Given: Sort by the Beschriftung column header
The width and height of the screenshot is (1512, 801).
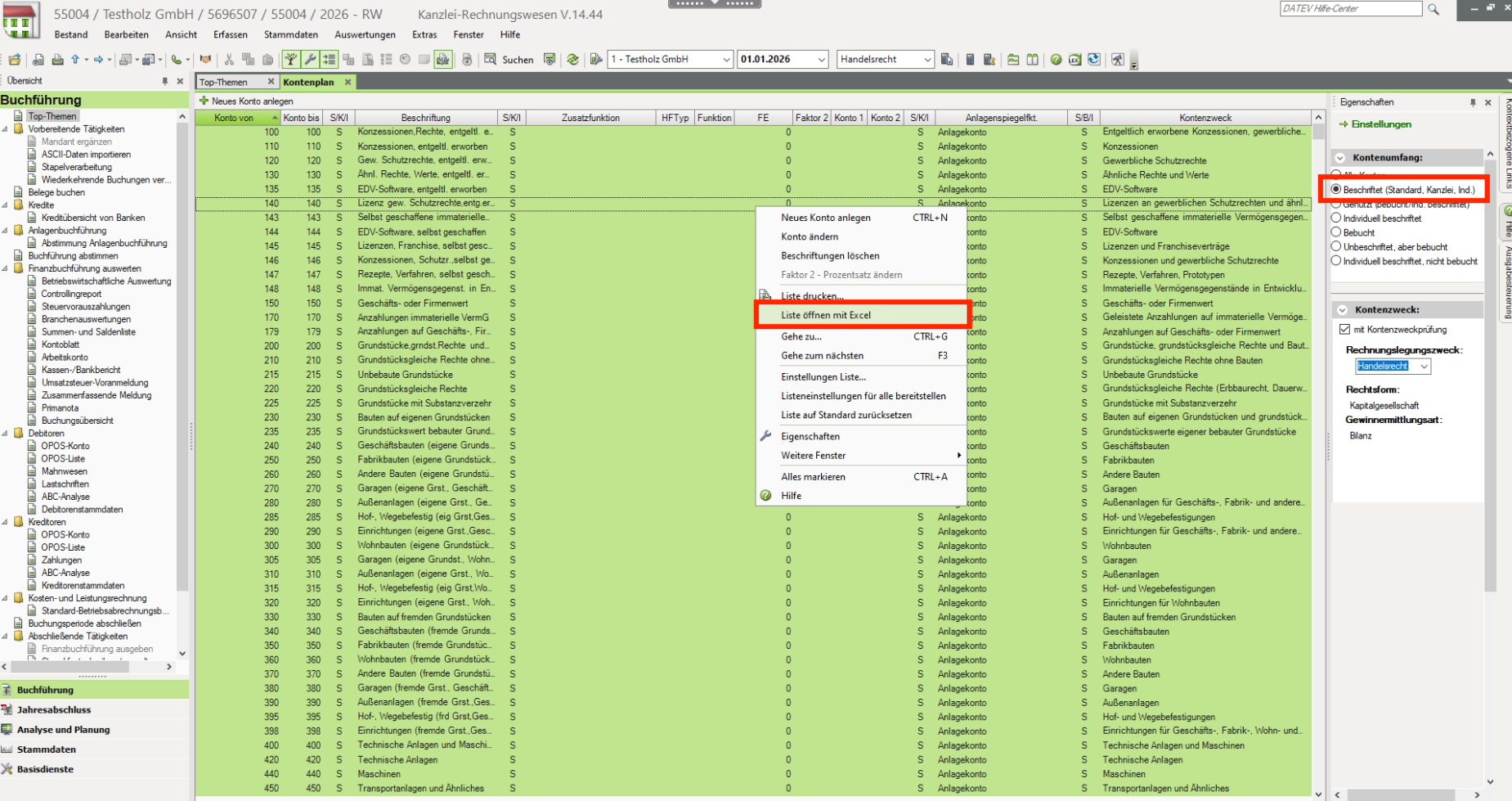Looking at the screenshot, I should click(426, 118).
